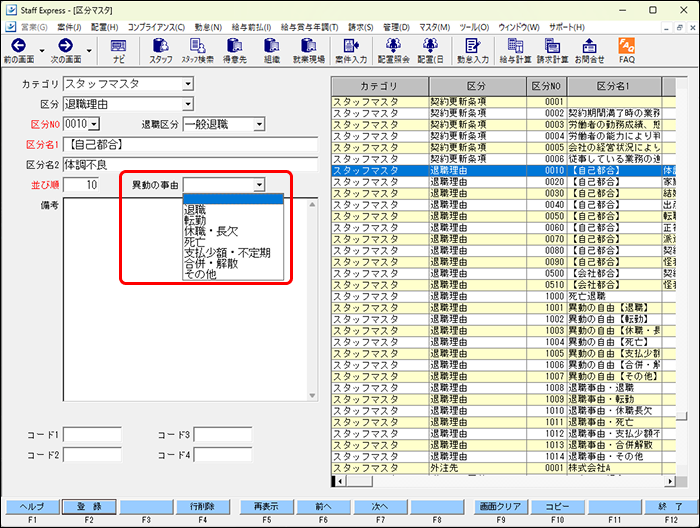Click the 次の画面 forward arrow icon
This screenshot has width=700, height=528.
65,46
